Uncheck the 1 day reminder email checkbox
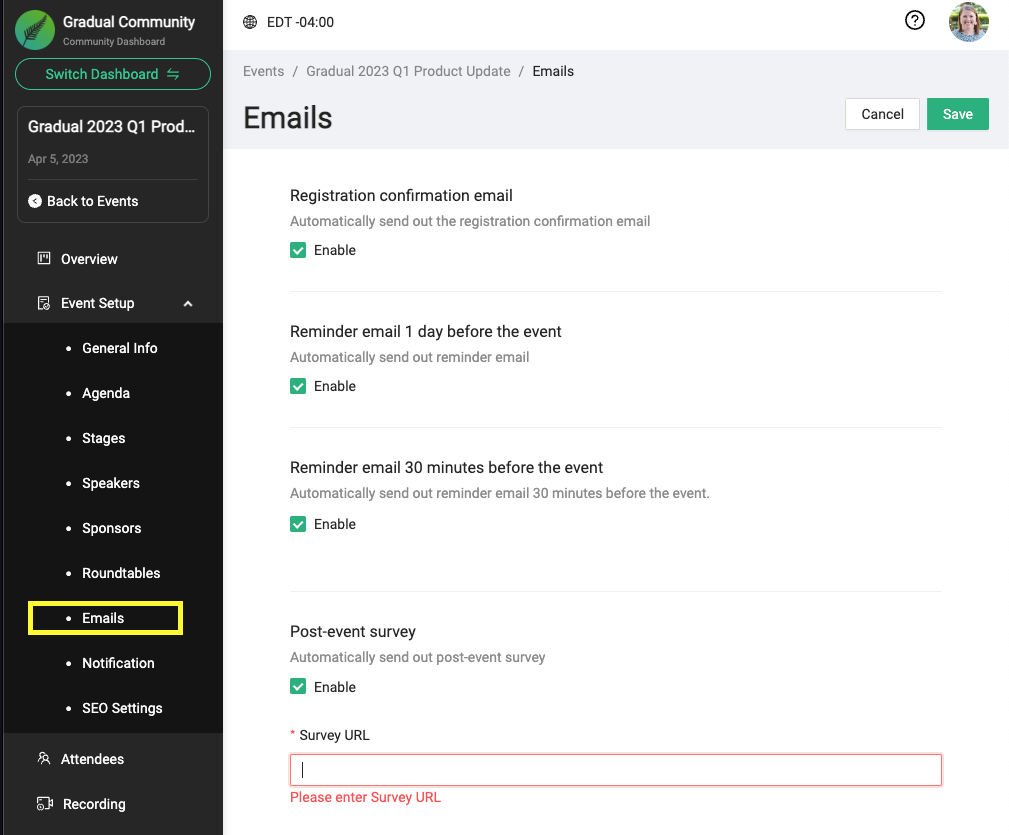1009x835 pixels. (298, 386)
